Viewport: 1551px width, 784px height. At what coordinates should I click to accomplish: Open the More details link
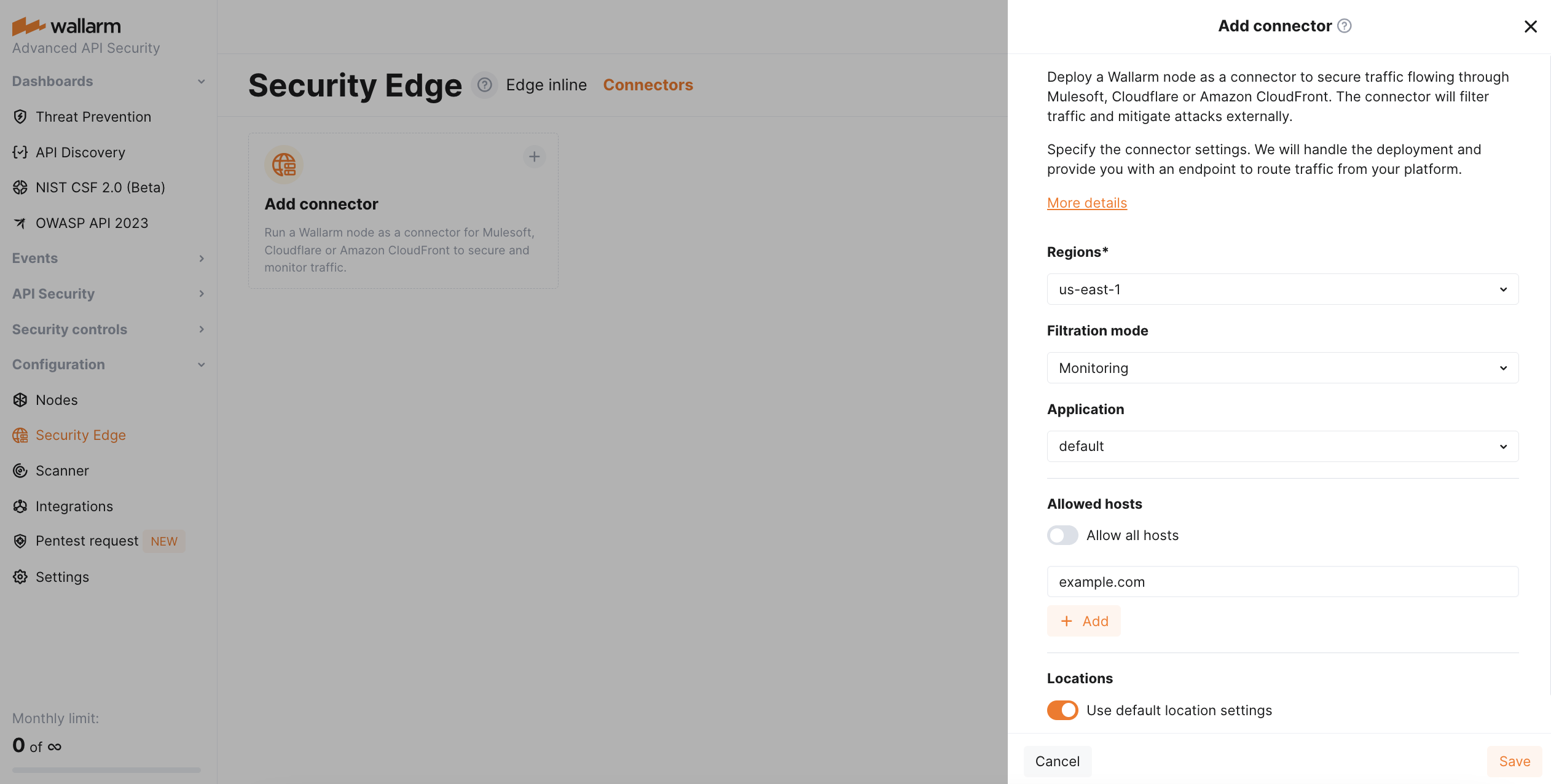(x=1086, y=203)
